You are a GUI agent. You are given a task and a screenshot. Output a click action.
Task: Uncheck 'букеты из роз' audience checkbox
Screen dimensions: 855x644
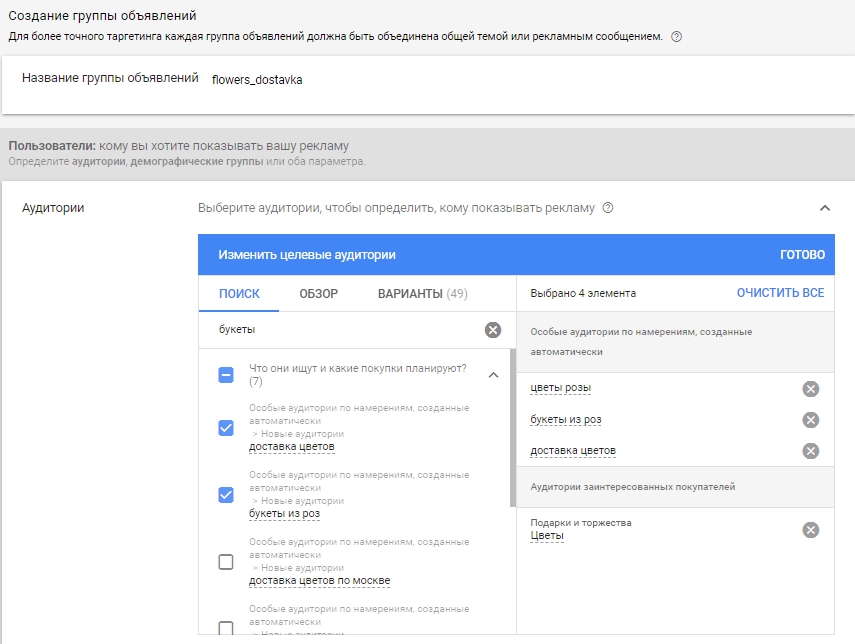[x=226, y=494]
